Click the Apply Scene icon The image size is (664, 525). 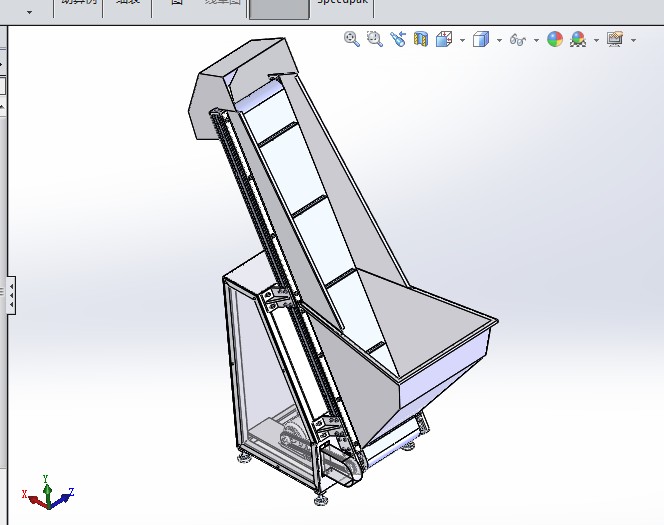coord(578,39)
